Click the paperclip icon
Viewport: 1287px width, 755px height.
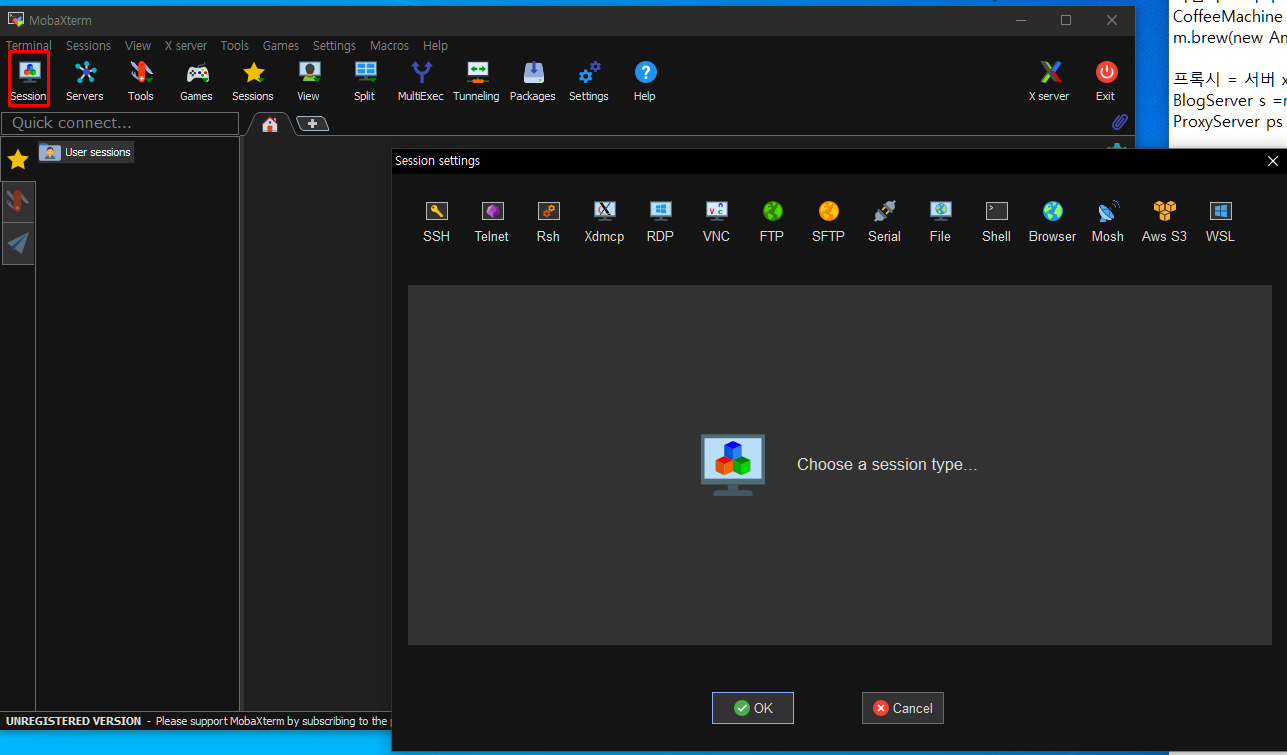point(1120,122)
